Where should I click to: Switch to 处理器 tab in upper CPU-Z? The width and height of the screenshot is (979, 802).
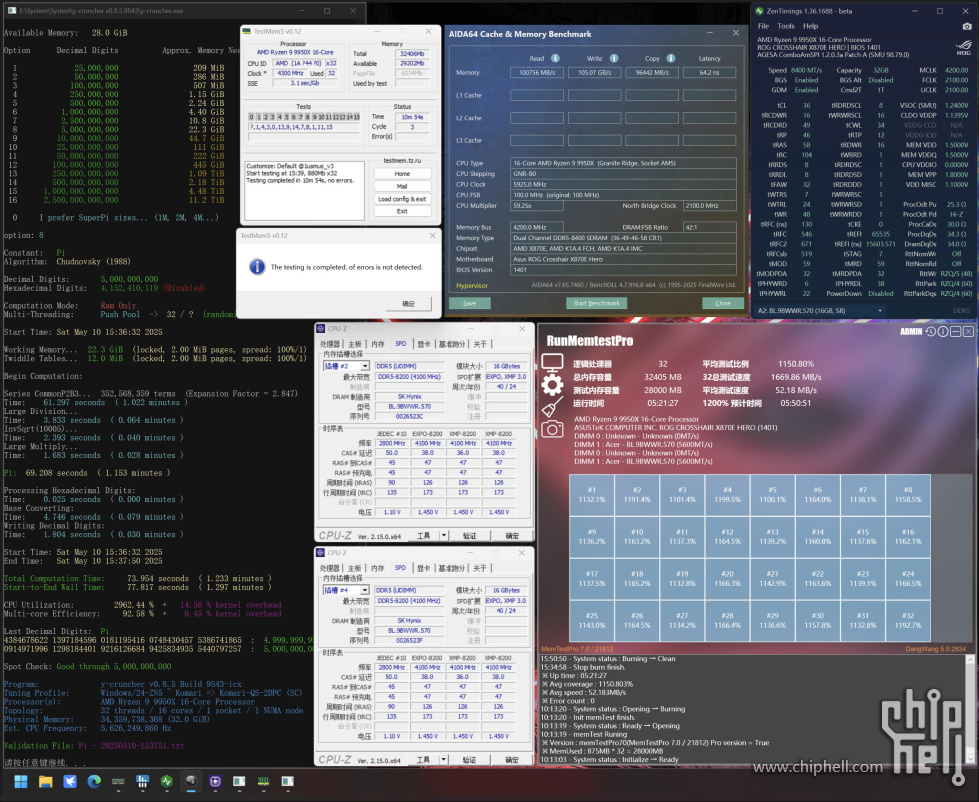330,344
